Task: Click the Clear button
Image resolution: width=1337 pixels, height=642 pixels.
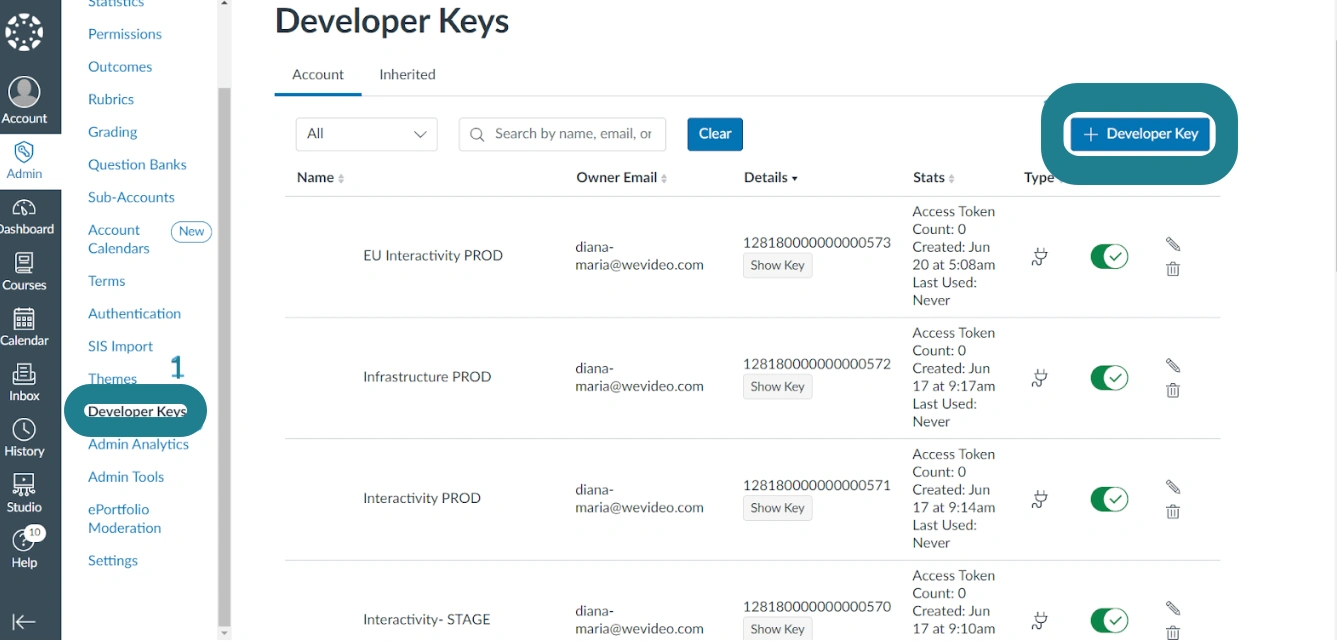Action: tap(715, 134)
